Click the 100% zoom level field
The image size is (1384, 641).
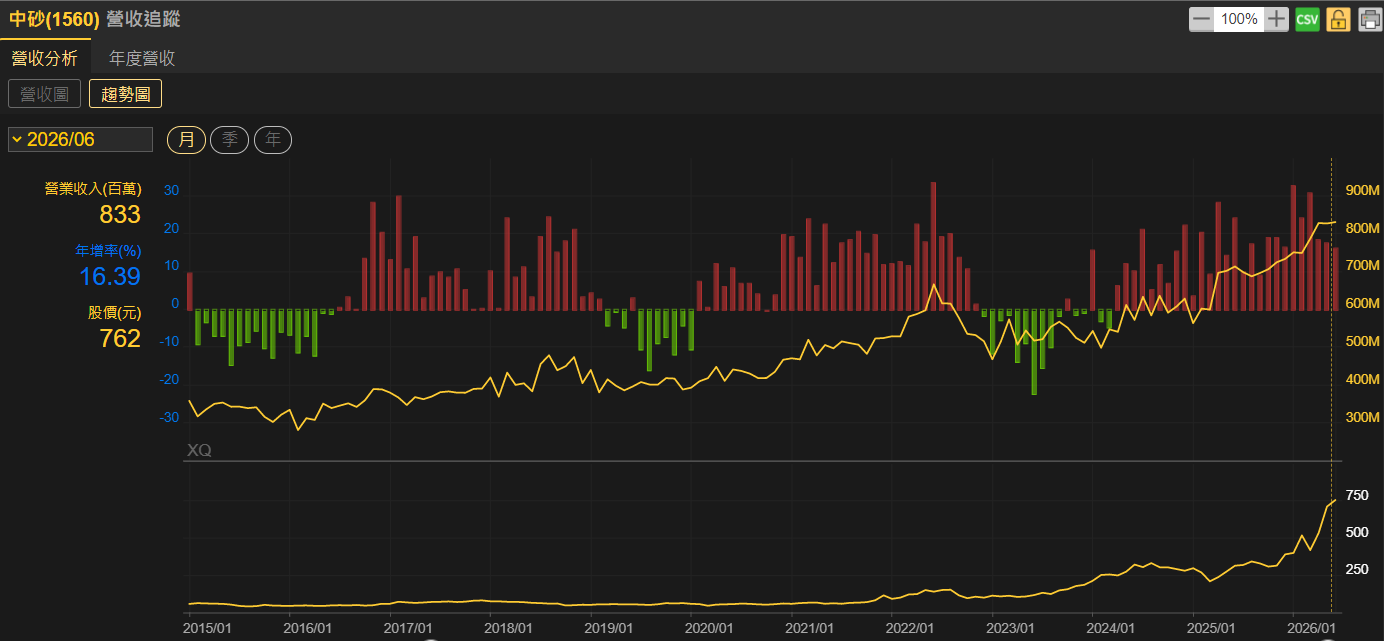click(1239, 19)
